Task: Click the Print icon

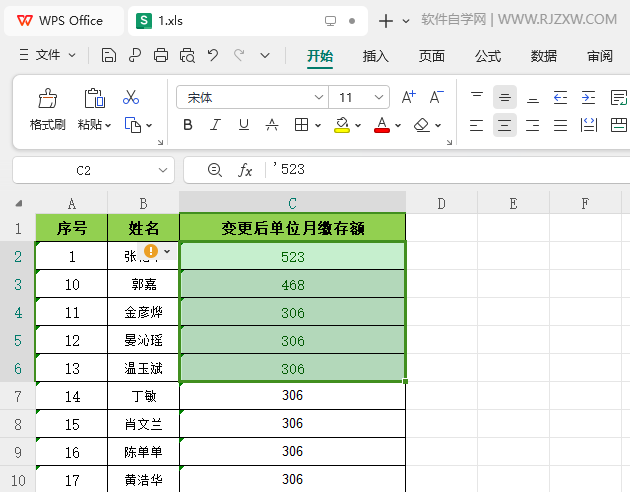Action: pos(161,55)
